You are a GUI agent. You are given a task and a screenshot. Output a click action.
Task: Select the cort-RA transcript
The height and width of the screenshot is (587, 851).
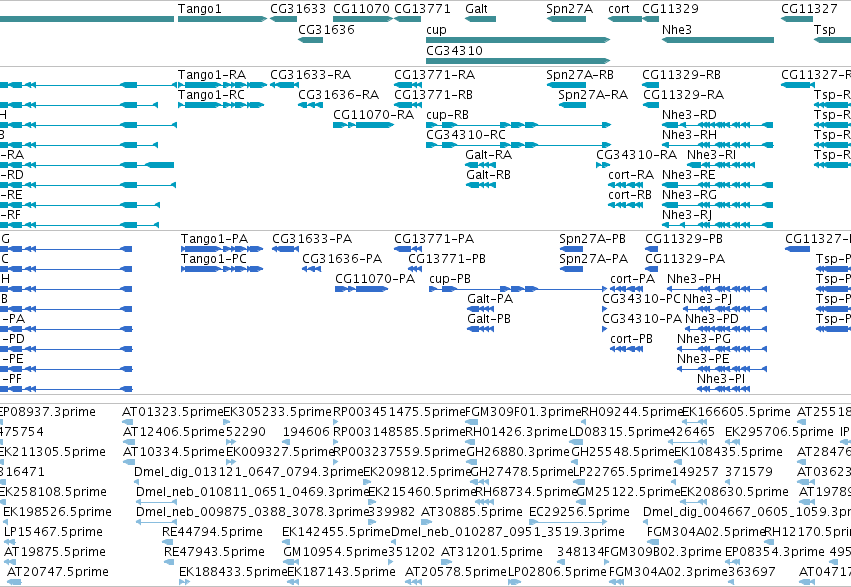625,185
